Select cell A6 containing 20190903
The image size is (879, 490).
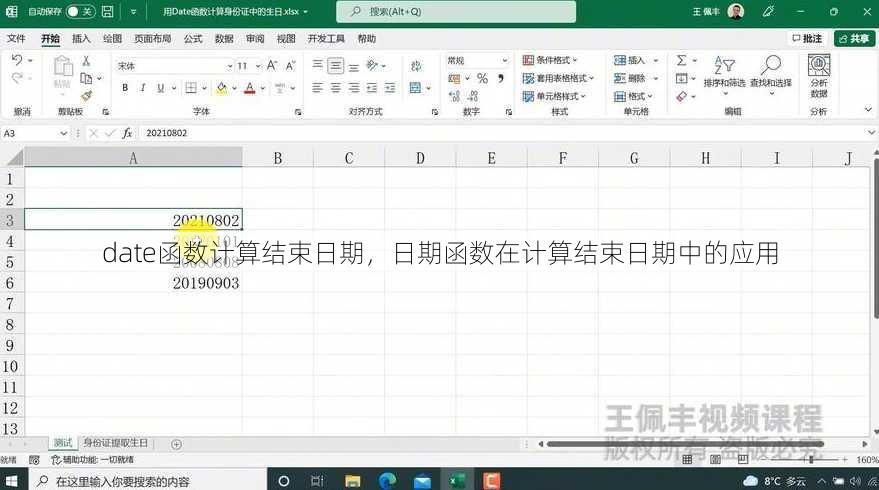click(x=133, y=283)
